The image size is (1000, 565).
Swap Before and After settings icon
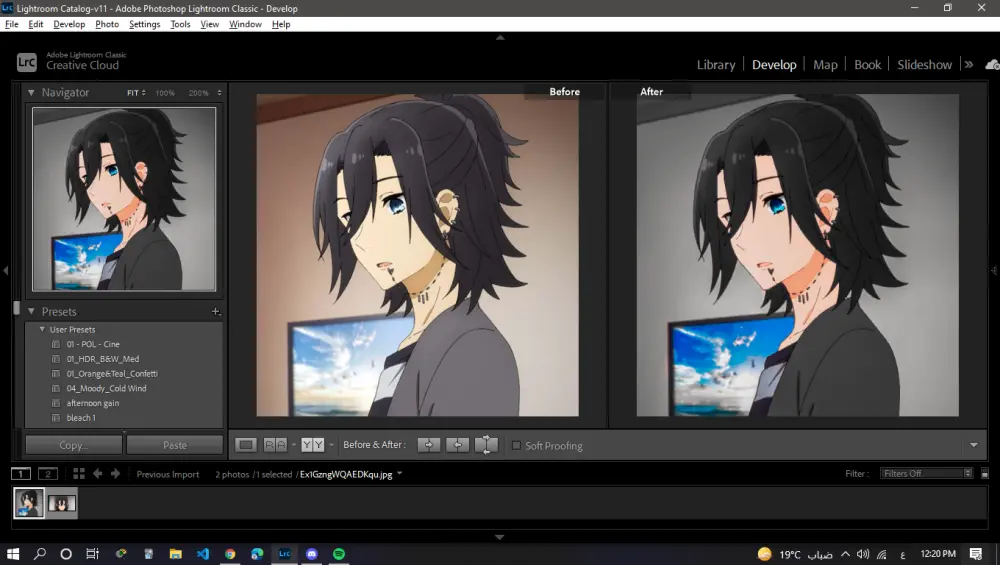pyautogui.click(x=486, y=445)
